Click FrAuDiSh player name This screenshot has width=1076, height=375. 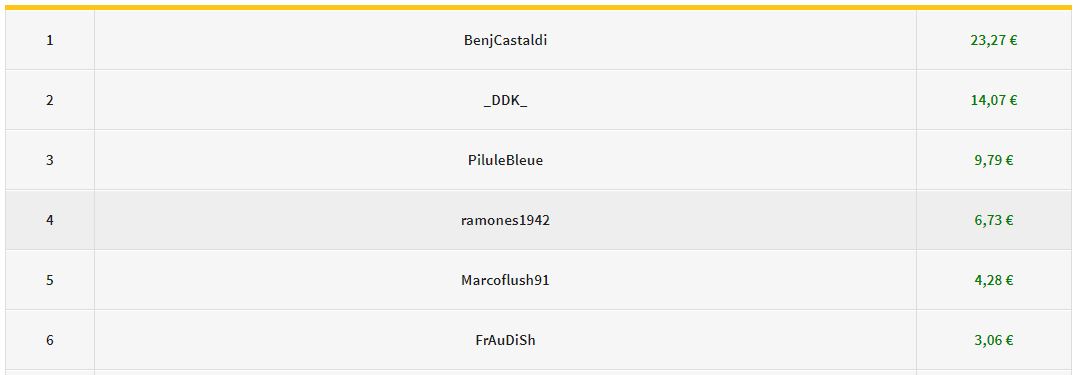[x=505, y=340]
